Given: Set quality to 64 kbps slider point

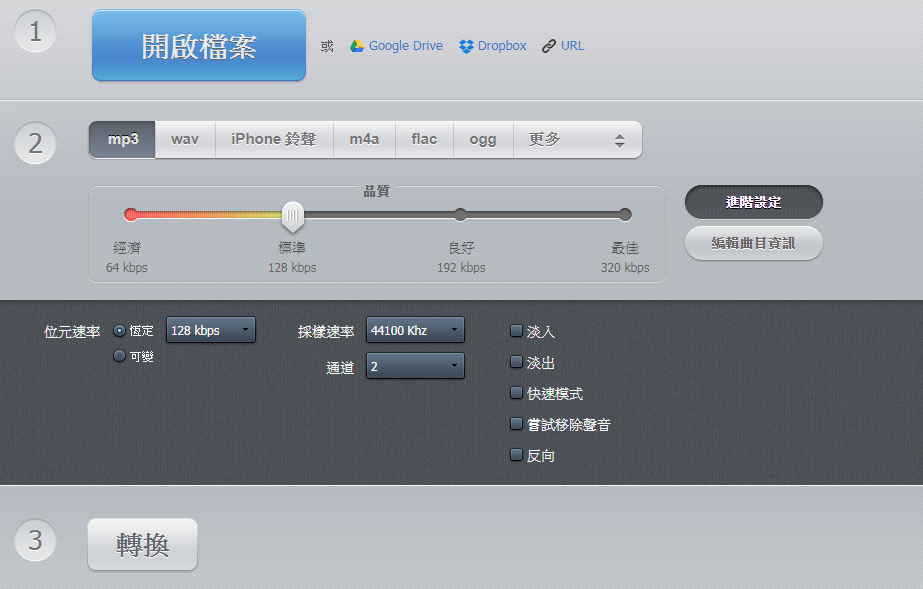Looking at the screenshot, I should pos(131,214).
